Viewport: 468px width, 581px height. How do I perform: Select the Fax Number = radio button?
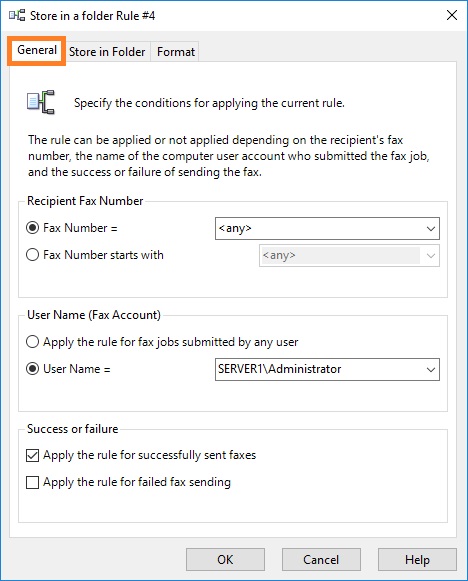tap(32, 228)
